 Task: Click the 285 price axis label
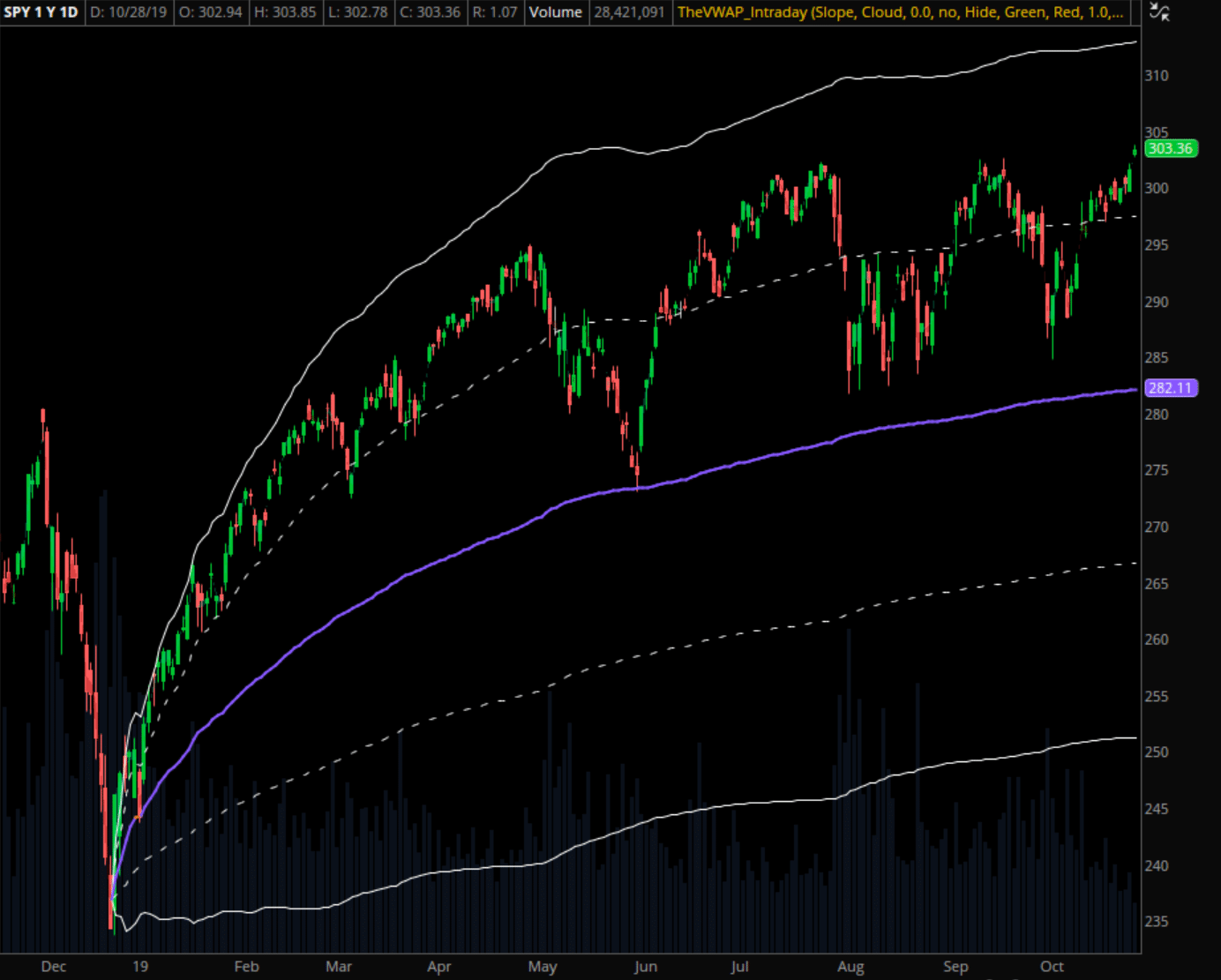(x=1157, y=357)
